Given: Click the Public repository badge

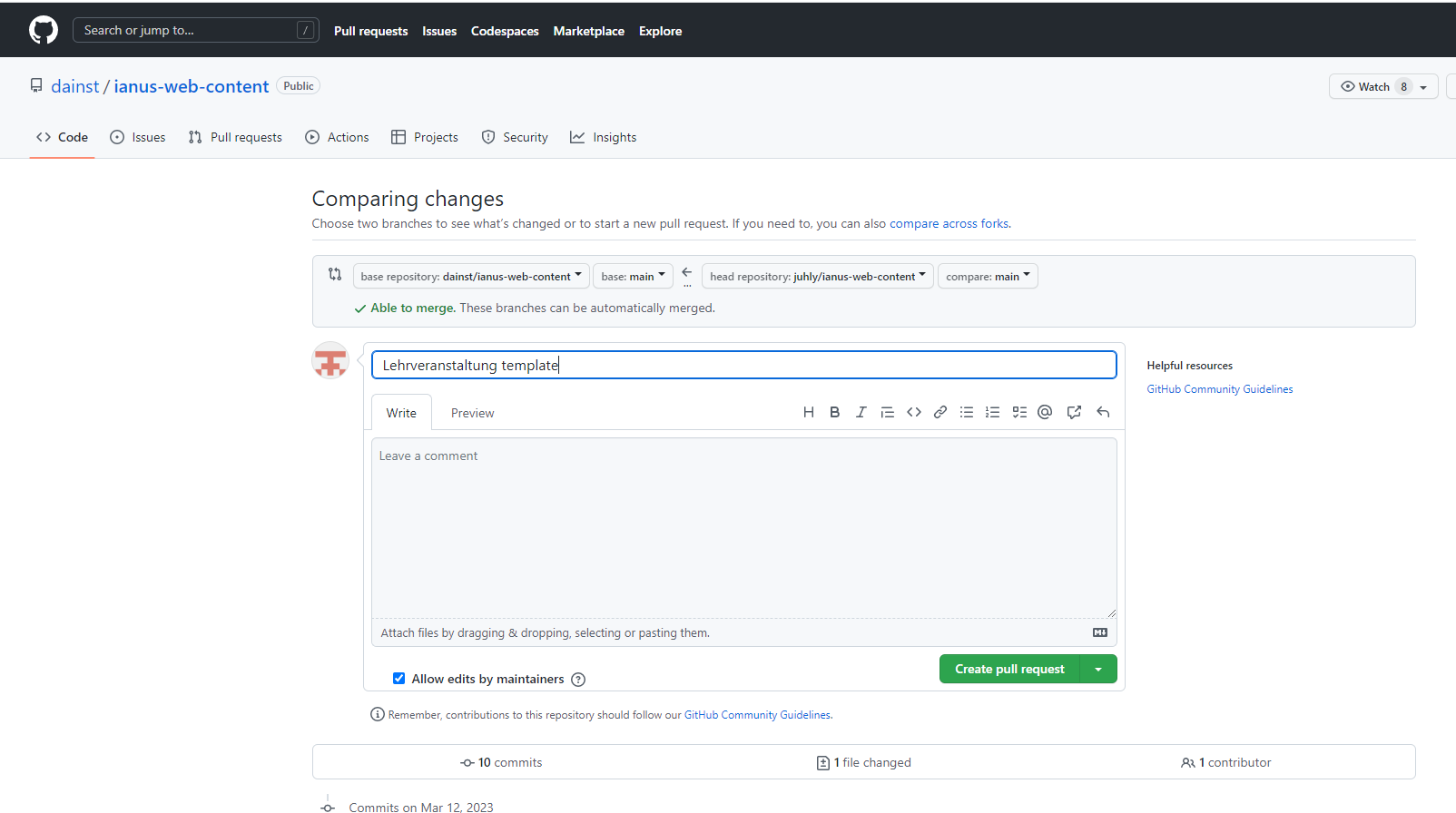Looking at the screenshot, I should (x=299, y=86).
